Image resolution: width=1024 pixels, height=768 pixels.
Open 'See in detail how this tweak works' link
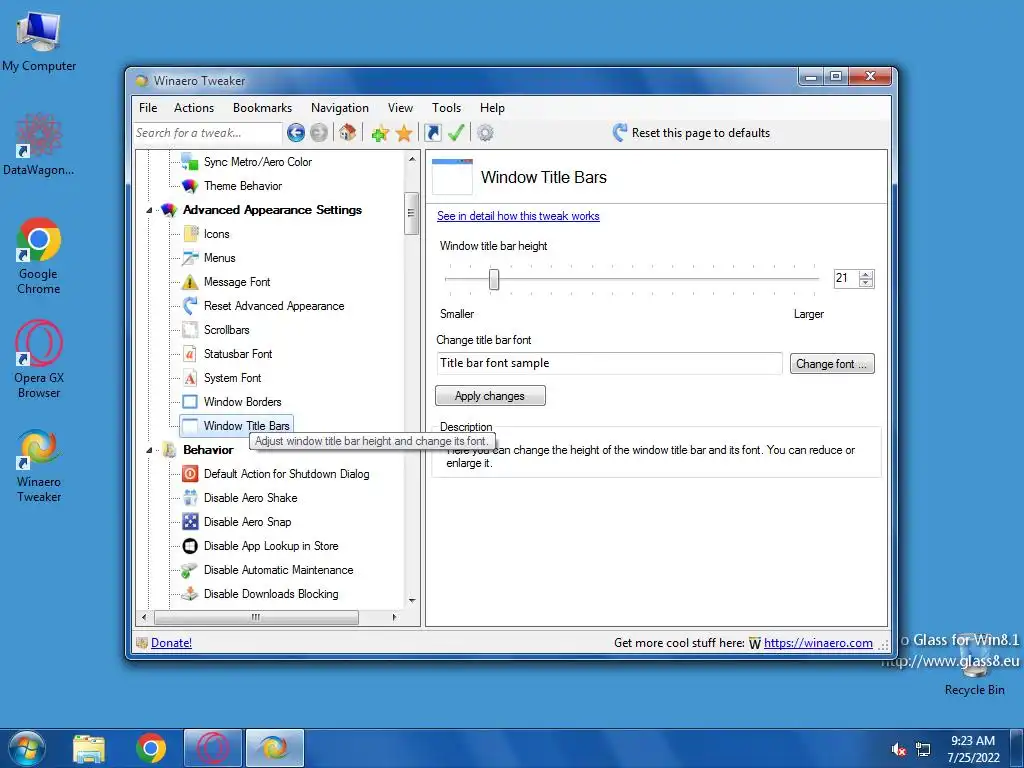point(518,216)
